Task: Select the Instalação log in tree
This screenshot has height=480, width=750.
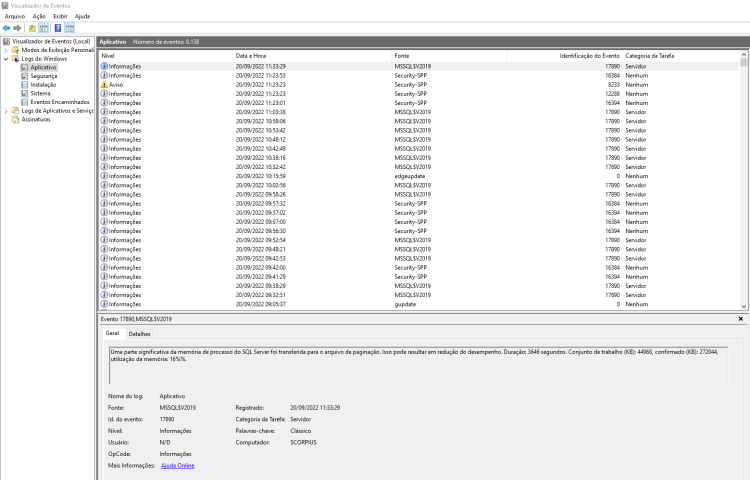Action: tap(44, 85)
